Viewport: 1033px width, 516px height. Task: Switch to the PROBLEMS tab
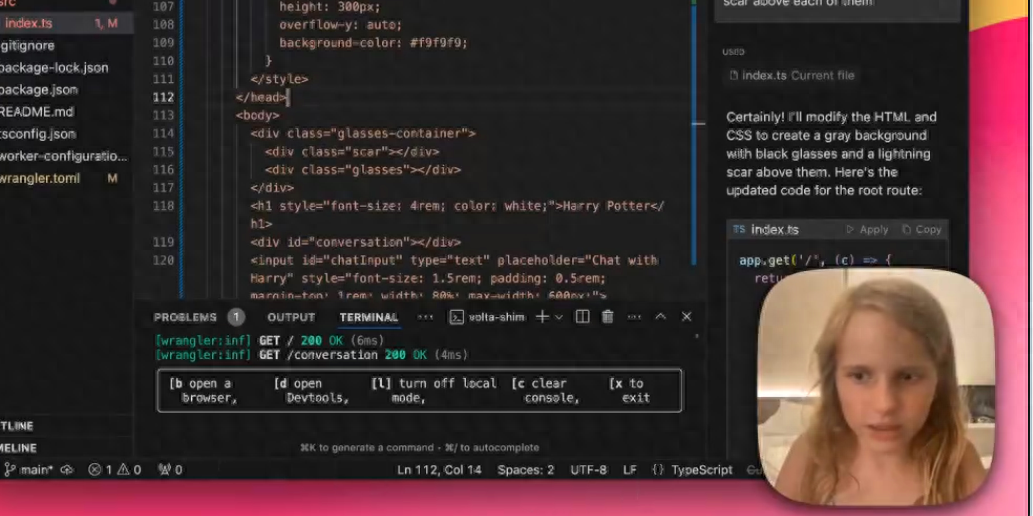click(x=185, y=317)
